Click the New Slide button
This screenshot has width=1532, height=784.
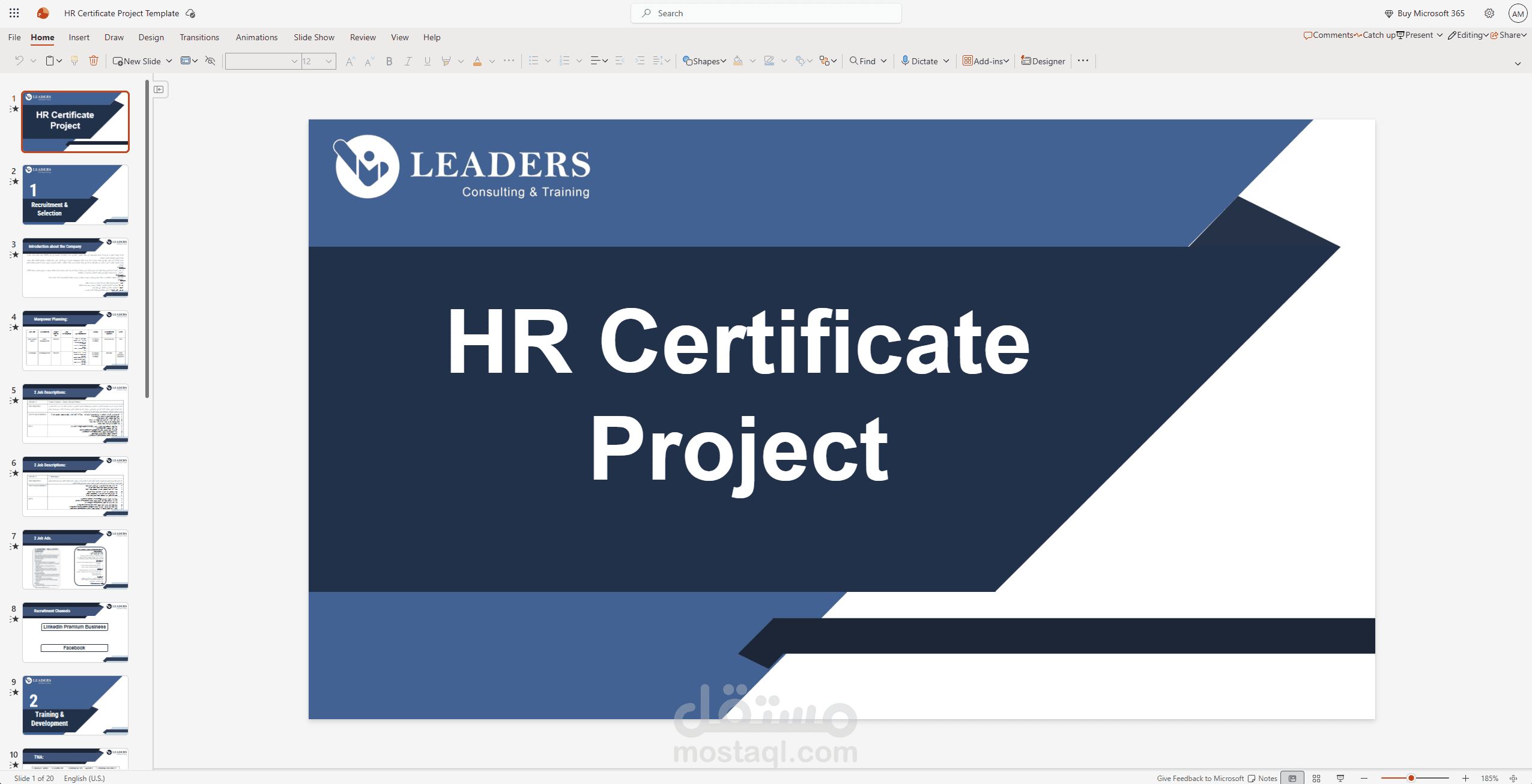point(137,61)
